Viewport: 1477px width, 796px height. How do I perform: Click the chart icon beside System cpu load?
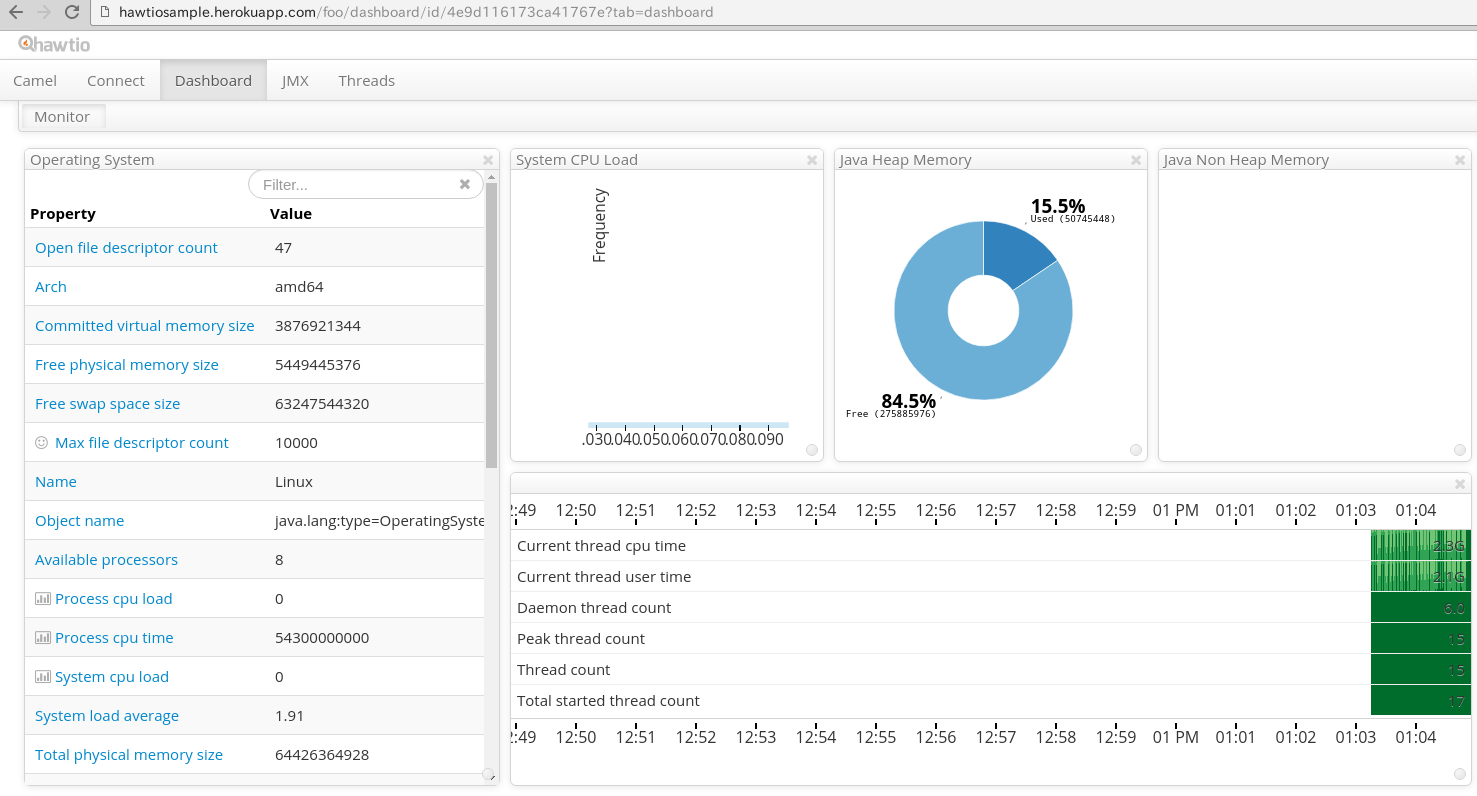(x=43, y=676)
